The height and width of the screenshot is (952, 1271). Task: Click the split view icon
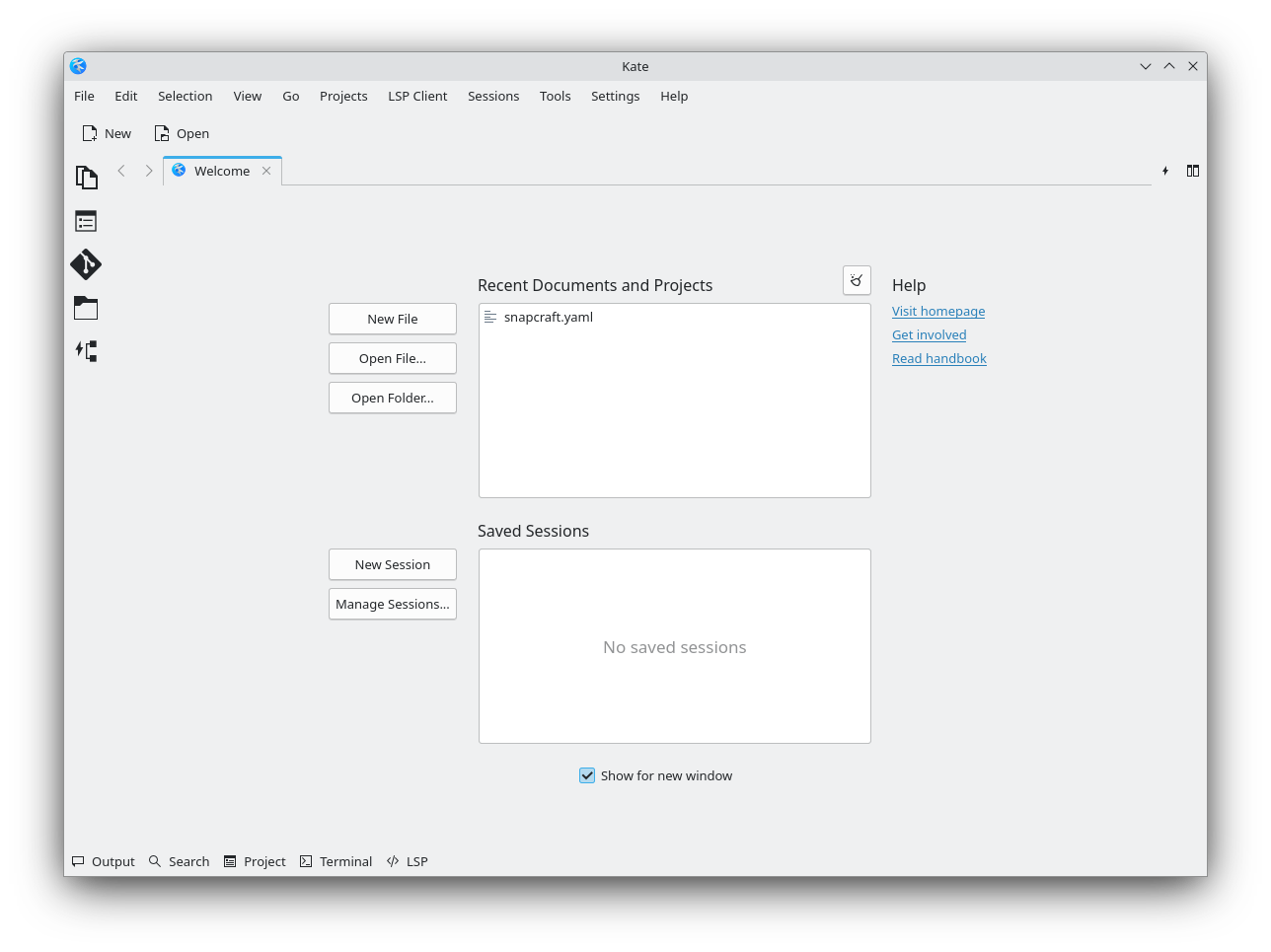click(x=1193, y=171)
